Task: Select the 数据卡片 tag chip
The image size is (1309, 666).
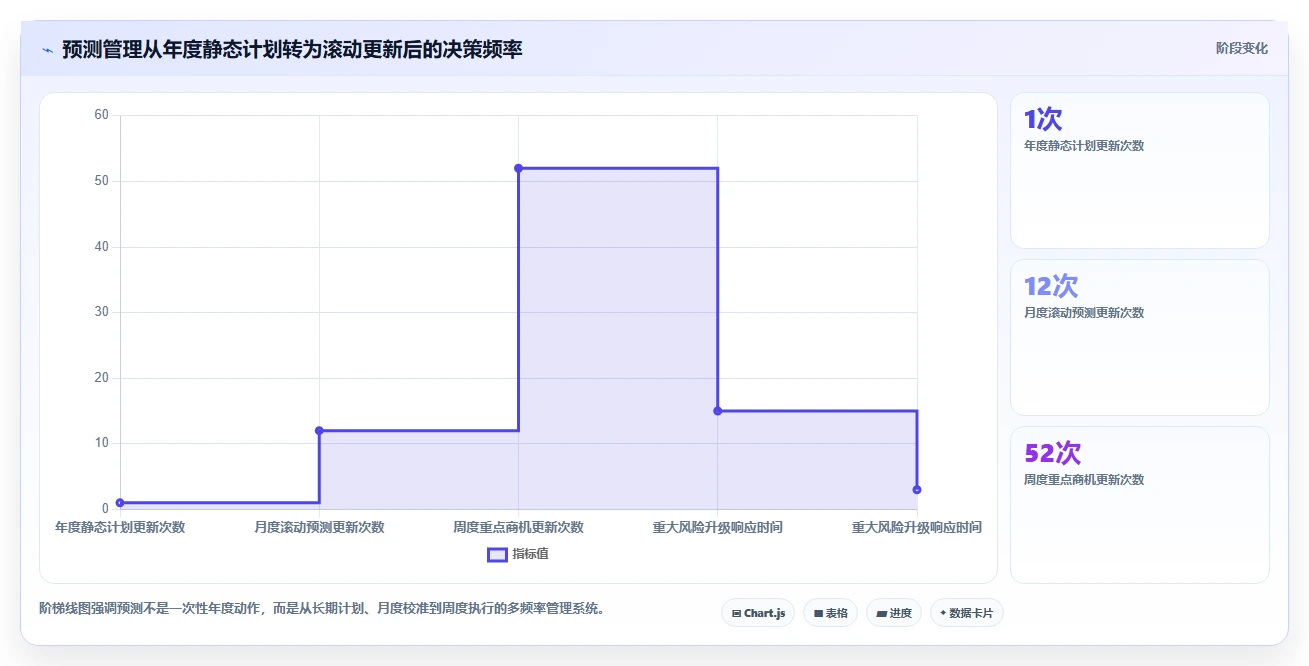Action: pos(966,613)
